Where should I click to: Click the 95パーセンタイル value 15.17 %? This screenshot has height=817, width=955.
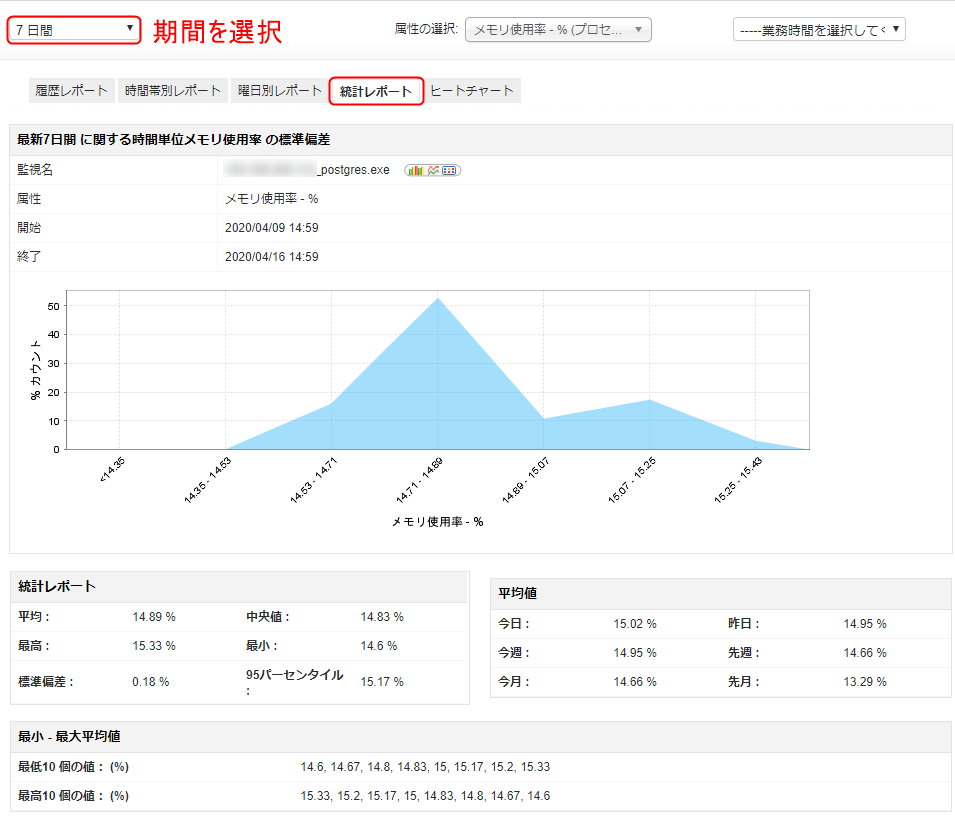[x=382, y=682]
